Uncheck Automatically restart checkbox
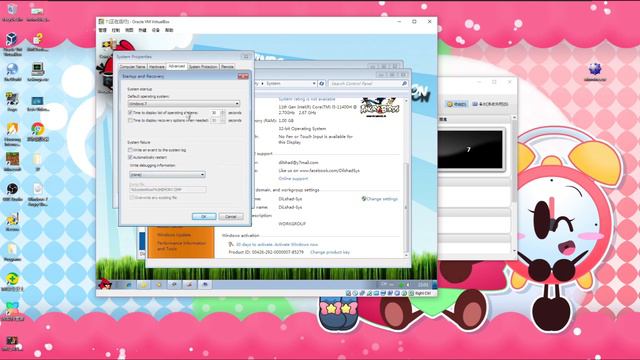Viewport: 640px width, 360px height. 130,157
